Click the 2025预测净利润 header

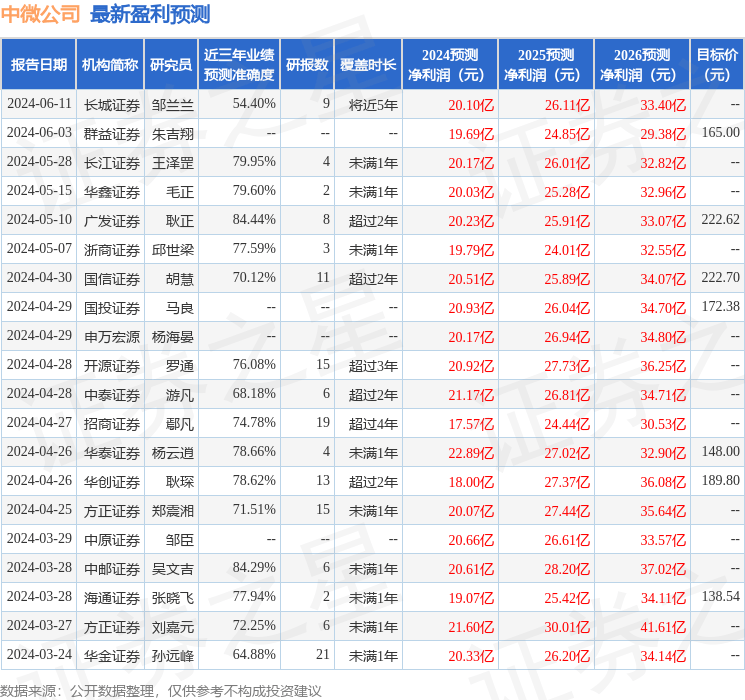(x=546, y=65)
